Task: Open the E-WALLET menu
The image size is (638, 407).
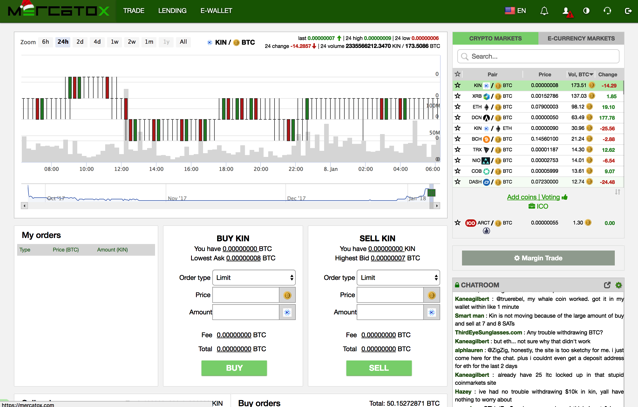Action: [216, 11]
